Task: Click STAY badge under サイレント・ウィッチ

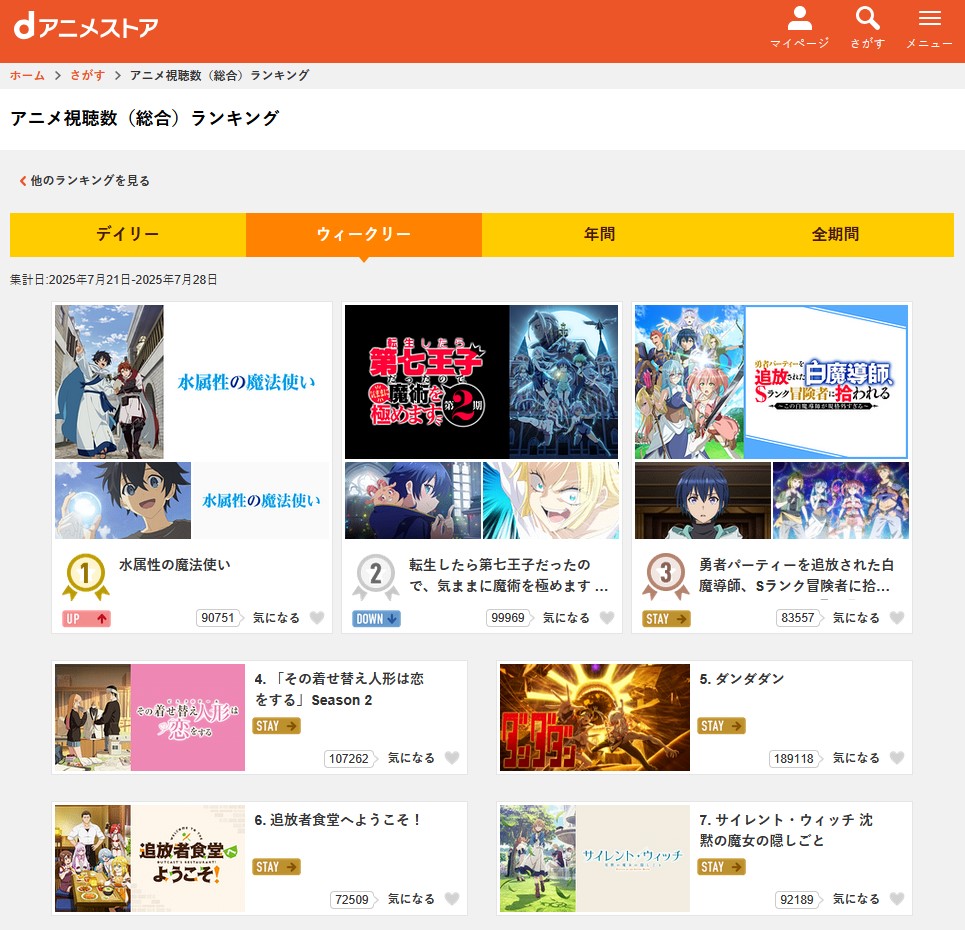Action: (721, 867)
